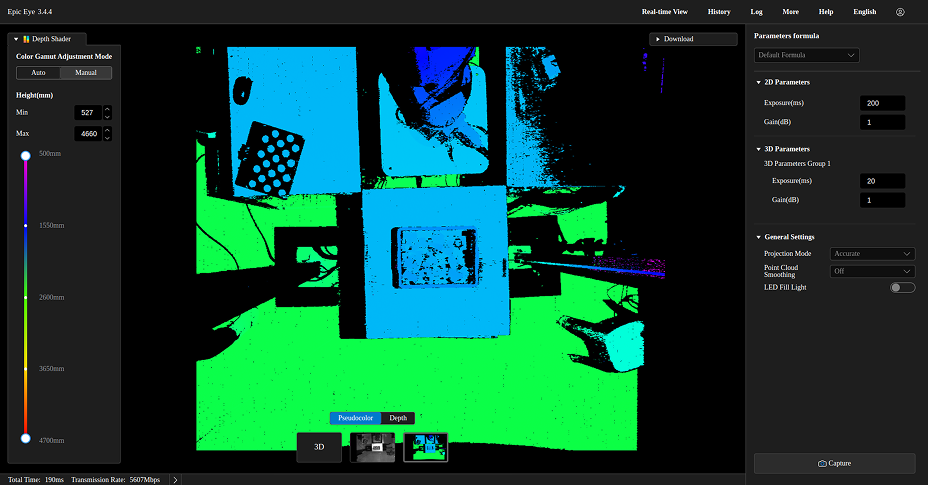Open the Log menu

(x=756, y=12)
